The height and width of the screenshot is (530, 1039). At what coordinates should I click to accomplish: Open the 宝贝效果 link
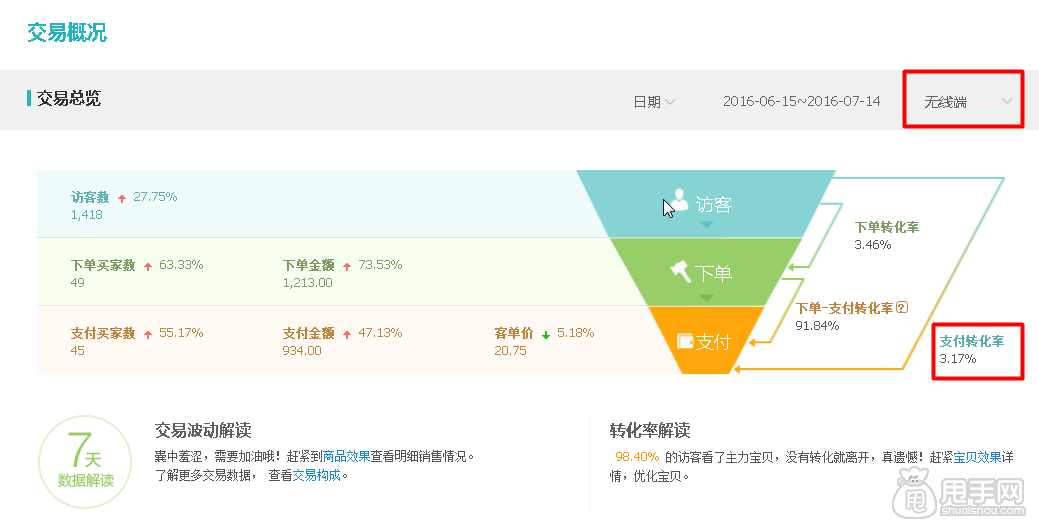(977, 457)
